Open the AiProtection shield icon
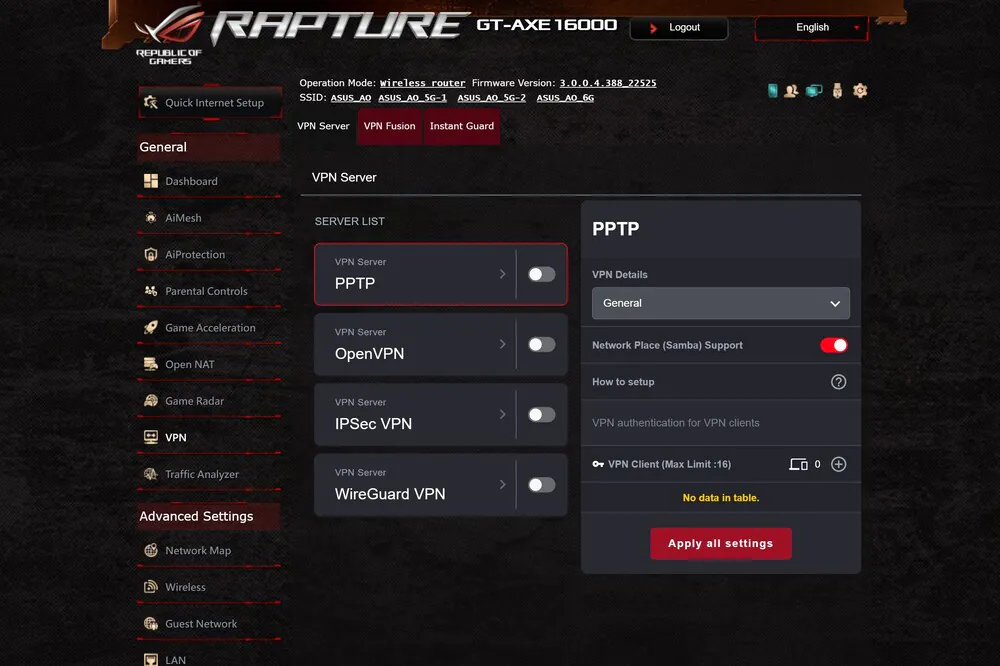This screenshot has width=1000, height=666. point(151,255)
